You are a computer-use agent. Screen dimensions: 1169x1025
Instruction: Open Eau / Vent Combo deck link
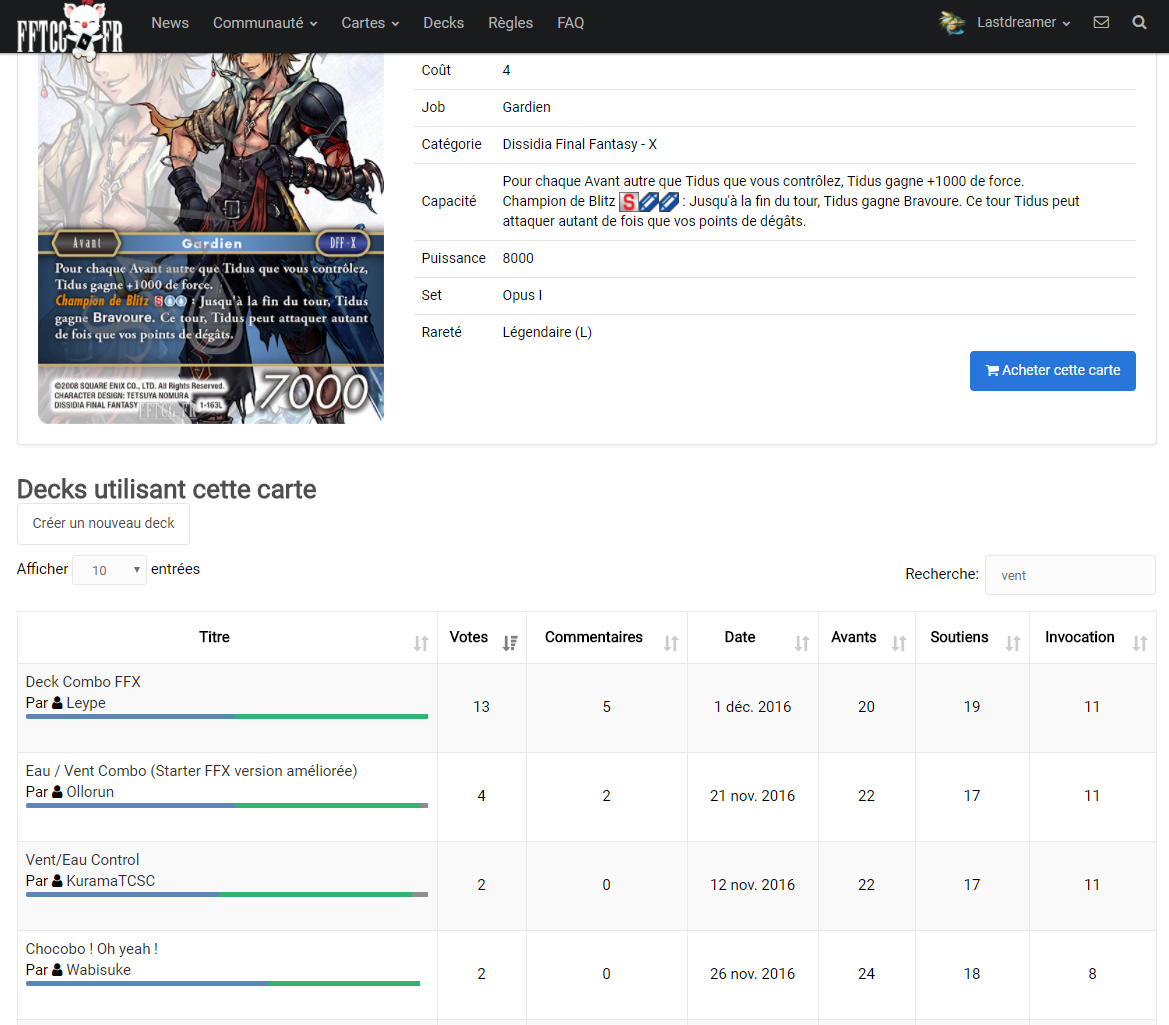tap(192, 771)
